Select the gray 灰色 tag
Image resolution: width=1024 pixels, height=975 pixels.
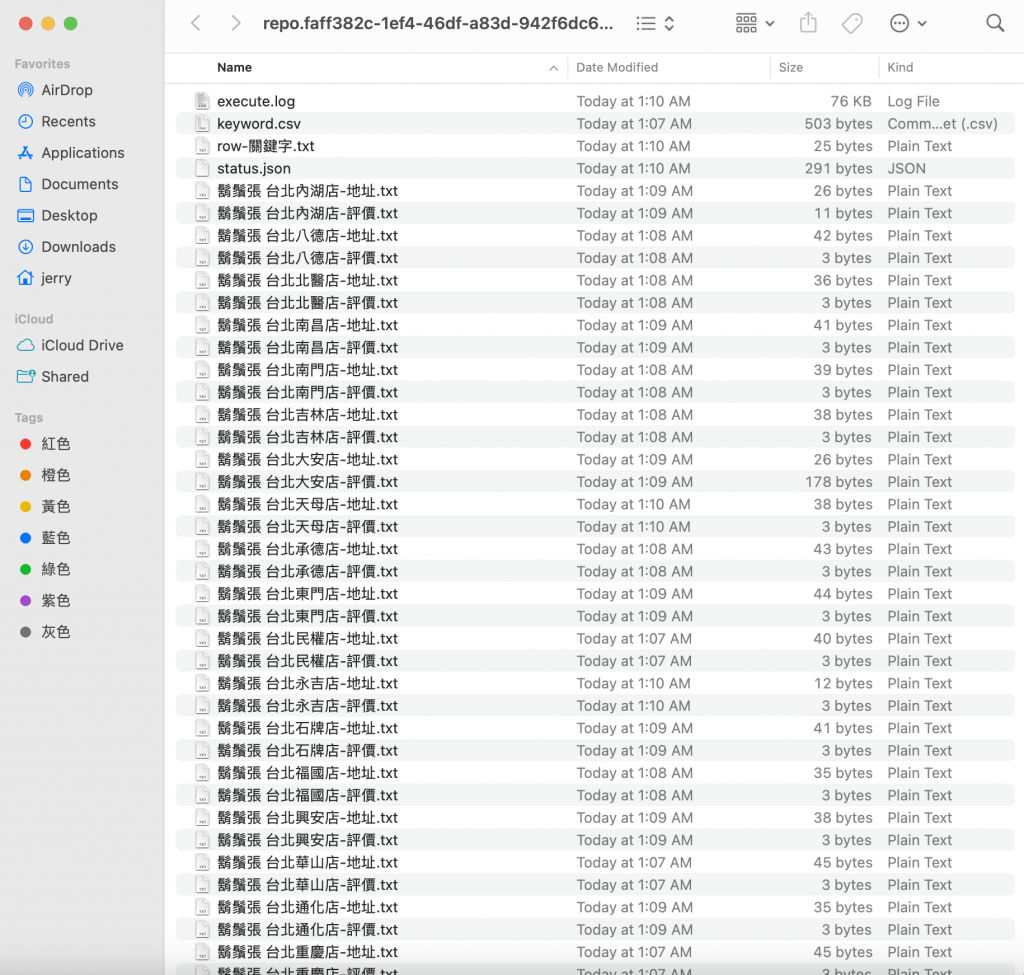click(x=45, y=632)
